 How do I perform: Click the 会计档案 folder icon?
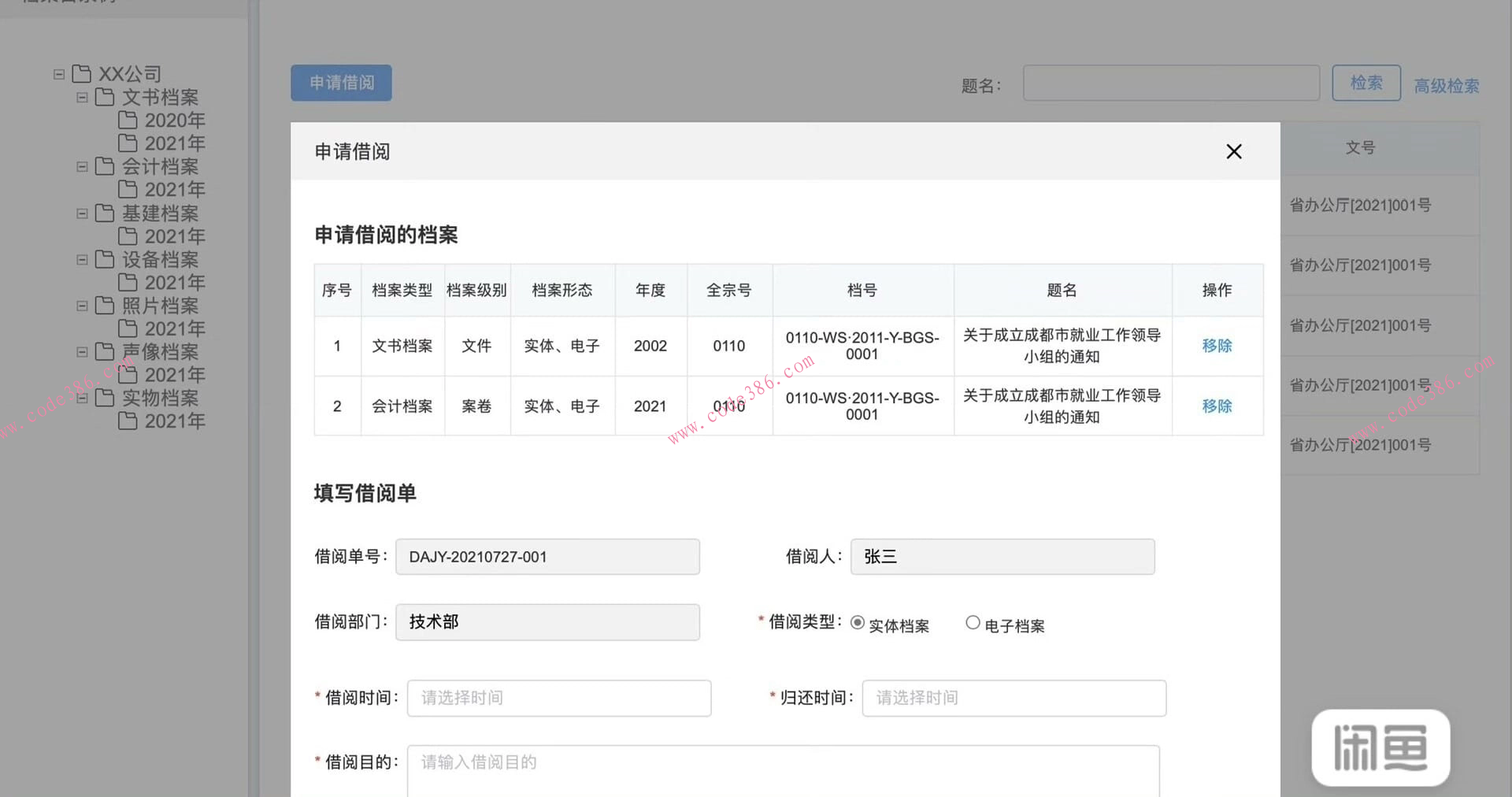(x=106, y=166)
